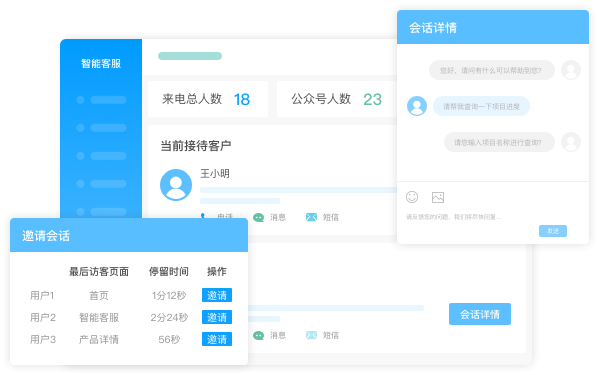Screen dimensions: 599x375
Task: Click the lower 短信 envelope icon
Action: pos(311,335)
